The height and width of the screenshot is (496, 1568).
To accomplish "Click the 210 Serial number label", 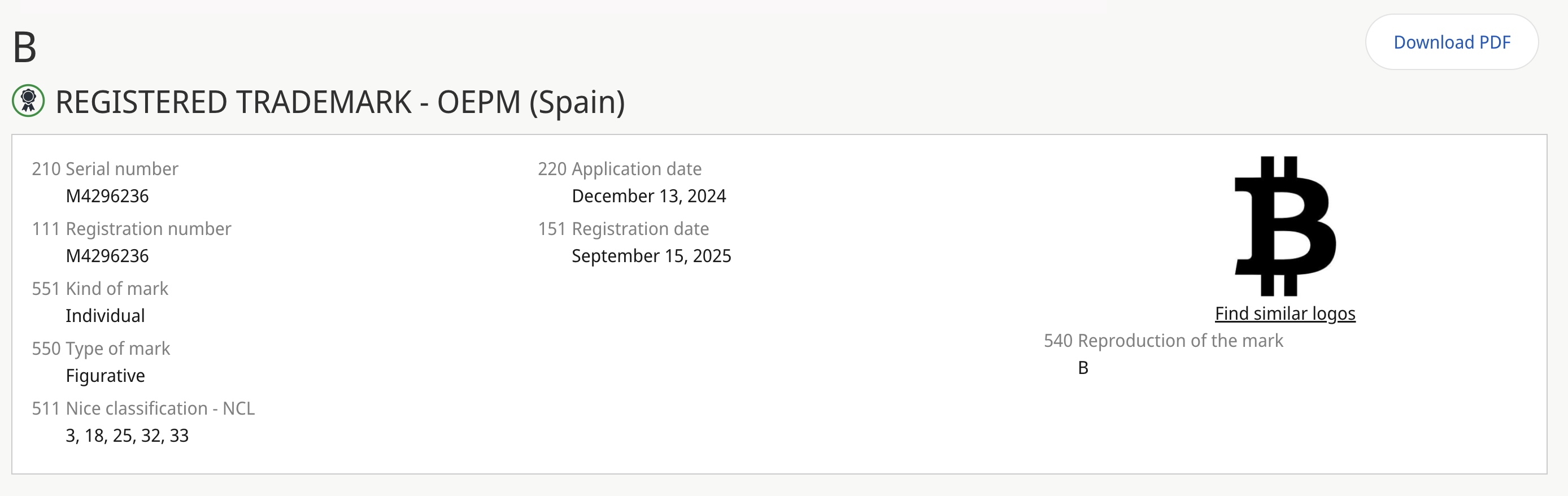I will coord(104,168).
